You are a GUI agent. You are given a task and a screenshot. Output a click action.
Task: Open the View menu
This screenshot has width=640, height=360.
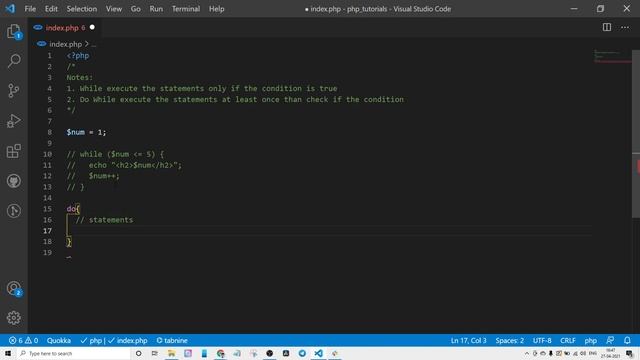114,9
